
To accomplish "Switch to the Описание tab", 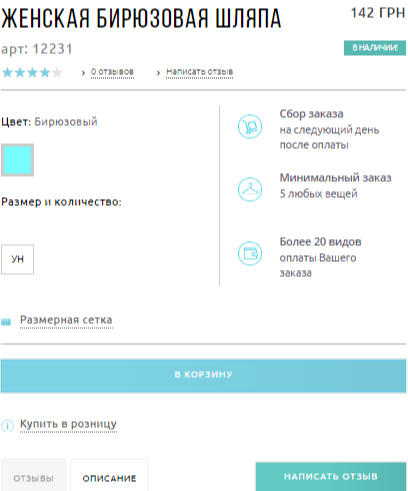I will pyautogui.click(x=109, y=476).
